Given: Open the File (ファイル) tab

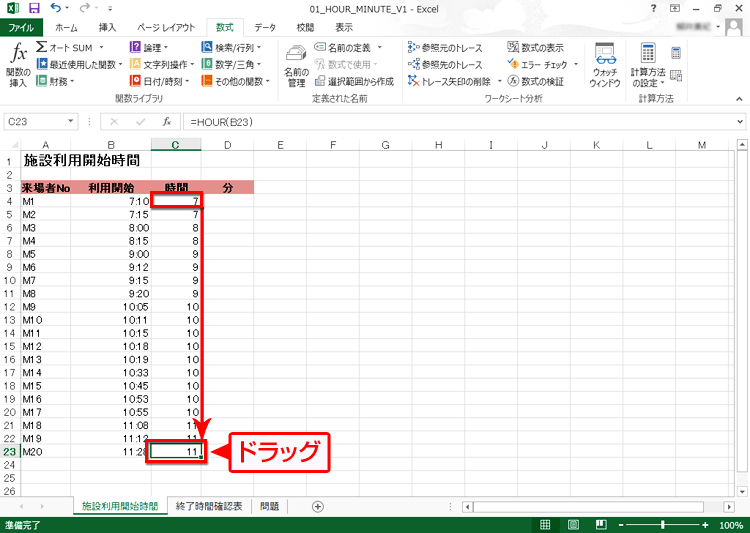Looking at the screenshot, I should [x=21, y=27].
